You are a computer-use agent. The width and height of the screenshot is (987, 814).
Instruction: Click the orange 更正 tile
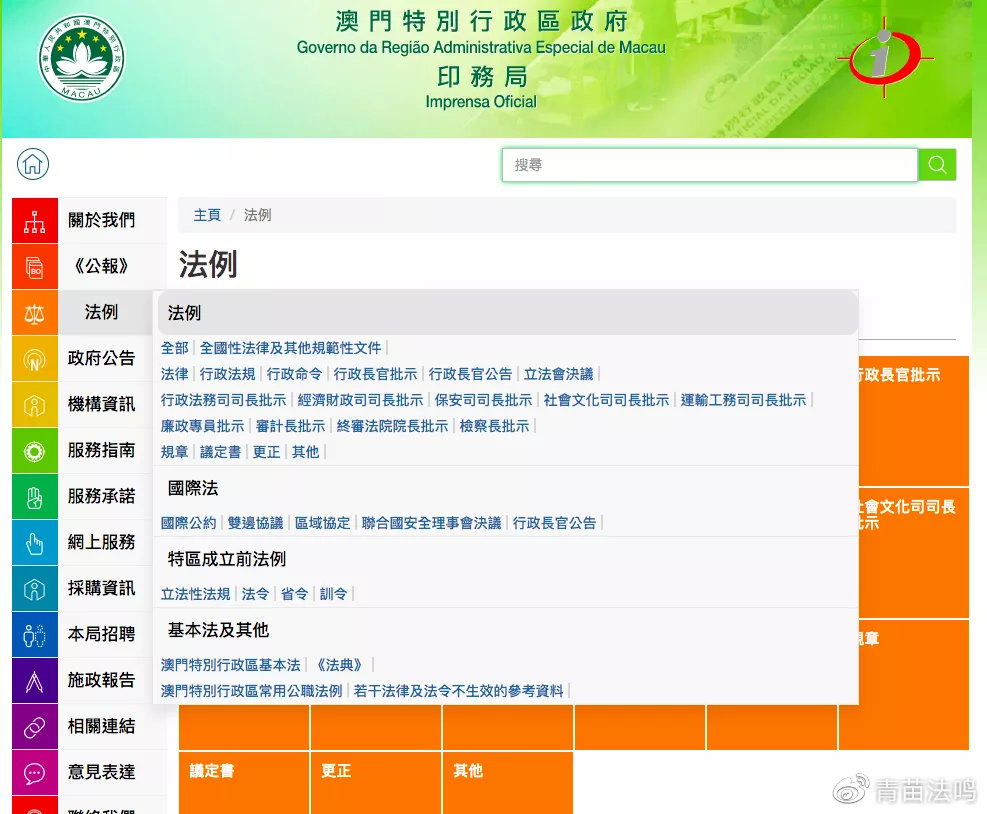click(375, 782)
